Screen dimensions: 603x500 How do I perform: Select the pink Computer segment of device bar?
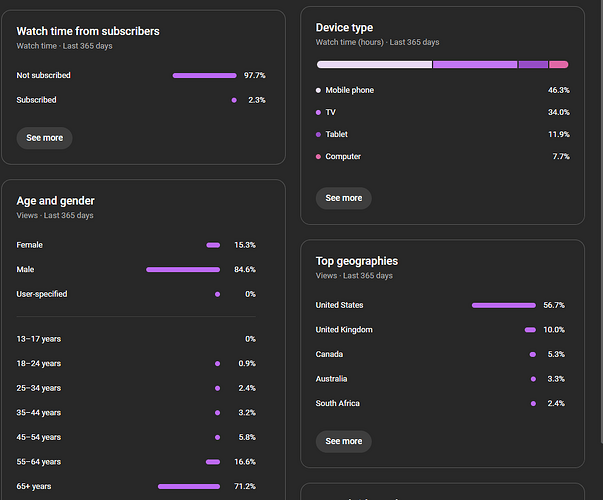point(559,64)
